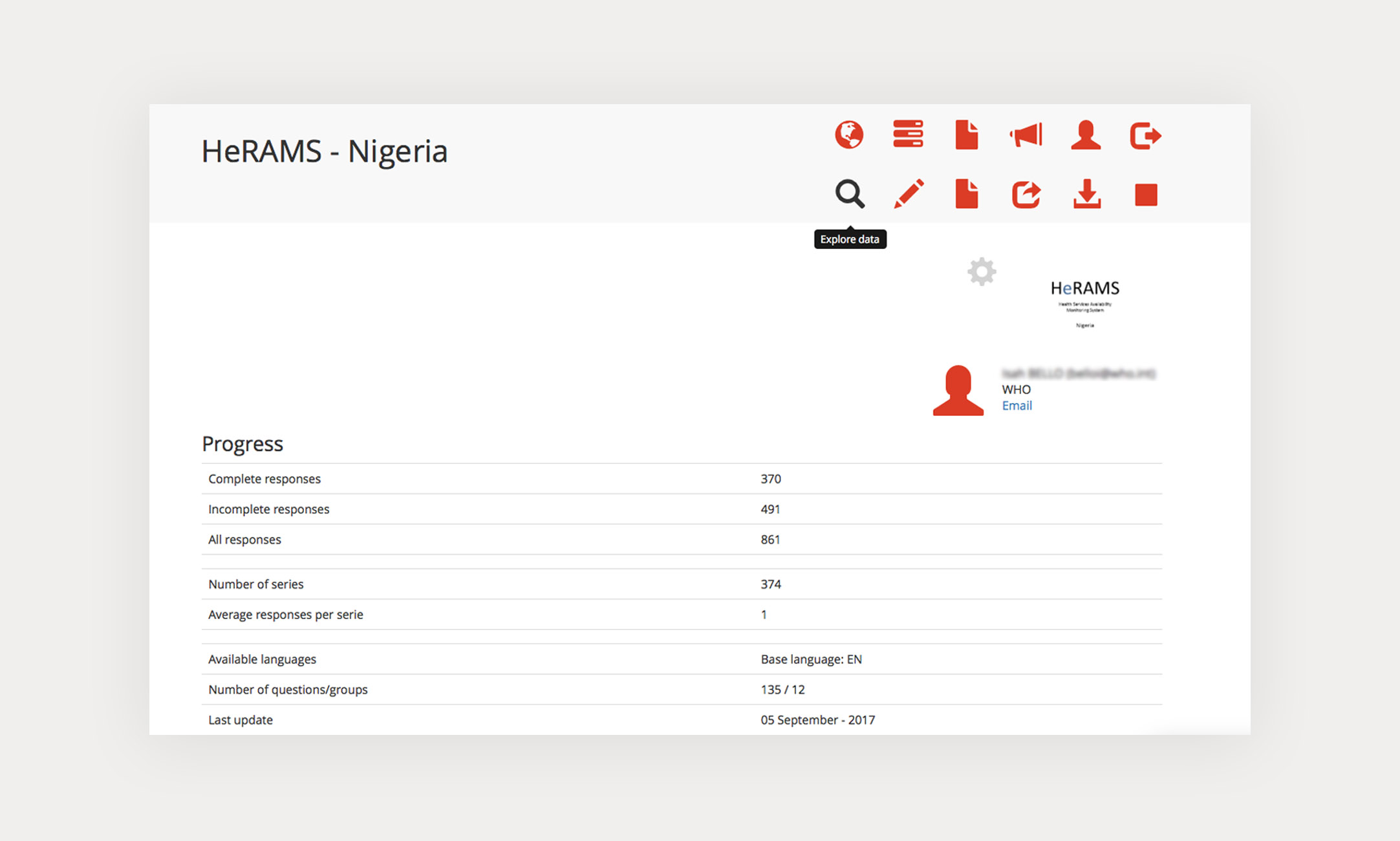Image resolution: width=1400 pixels, height=841 pixels.
Task: Click the Last update date value
Action: pos(817,720)
